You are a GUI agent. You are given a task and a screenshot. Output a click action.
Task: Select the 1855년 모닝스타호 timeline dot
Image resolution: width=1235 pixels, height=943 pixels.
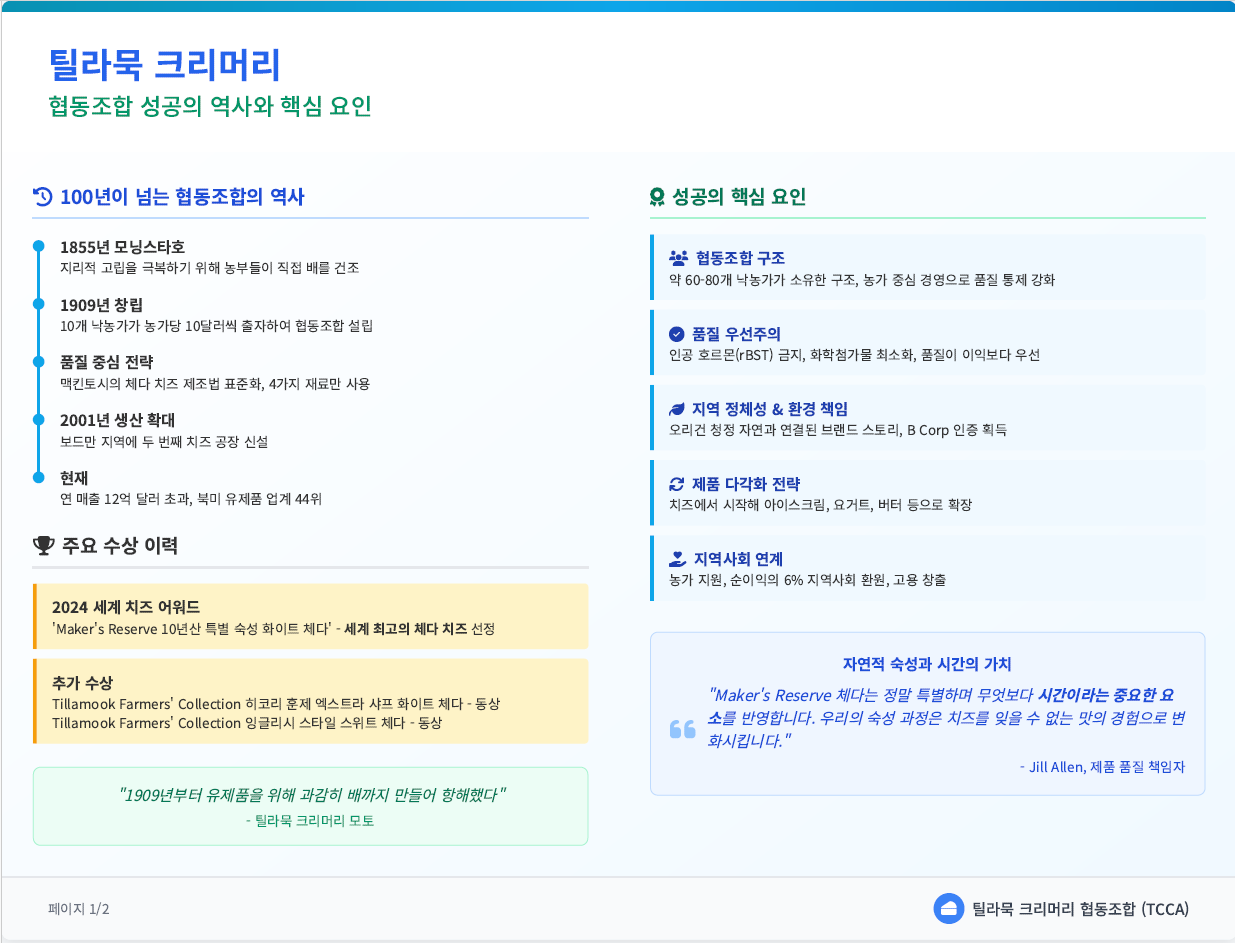39,246
